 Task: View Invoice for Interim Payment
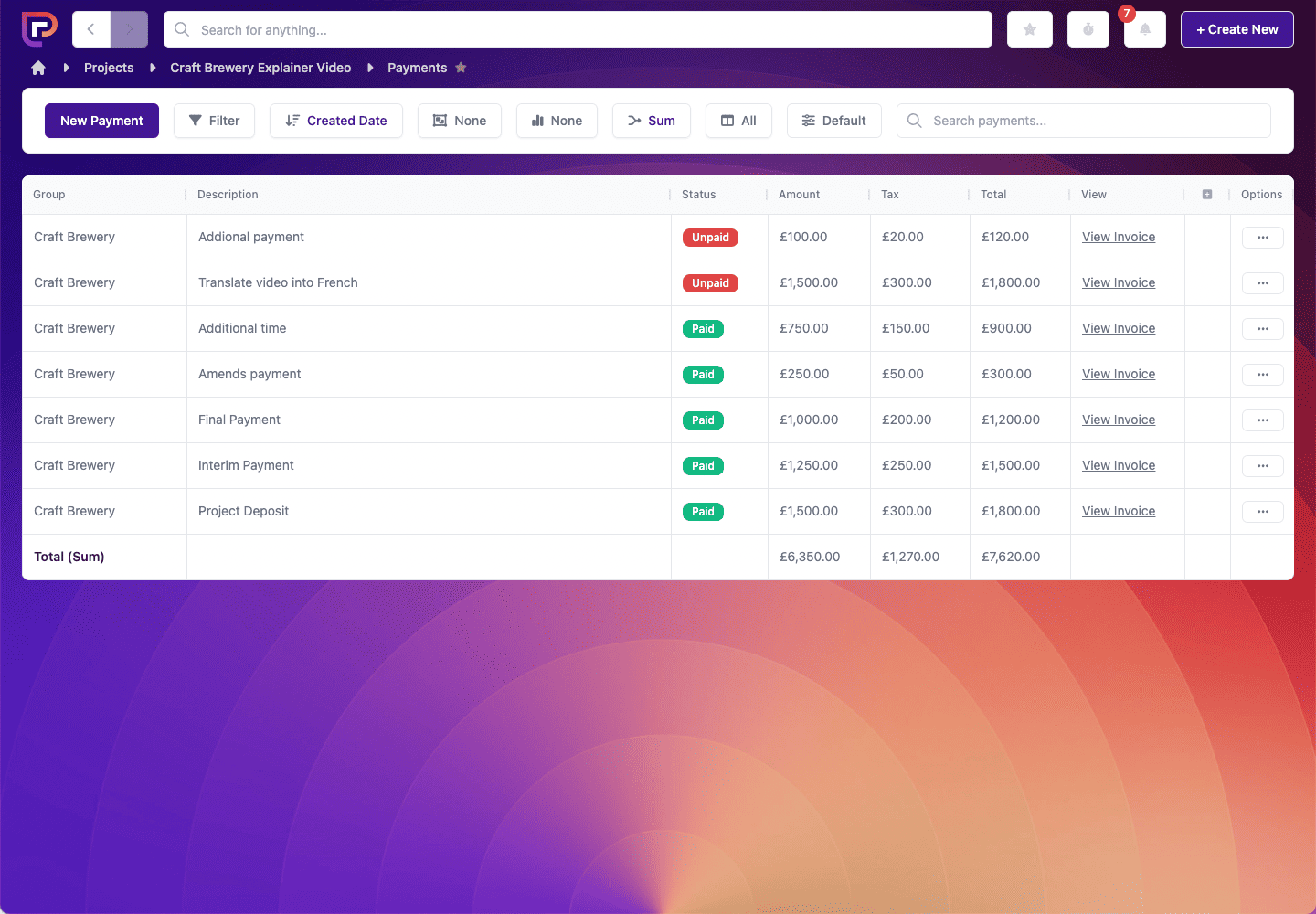[1119, 465]
